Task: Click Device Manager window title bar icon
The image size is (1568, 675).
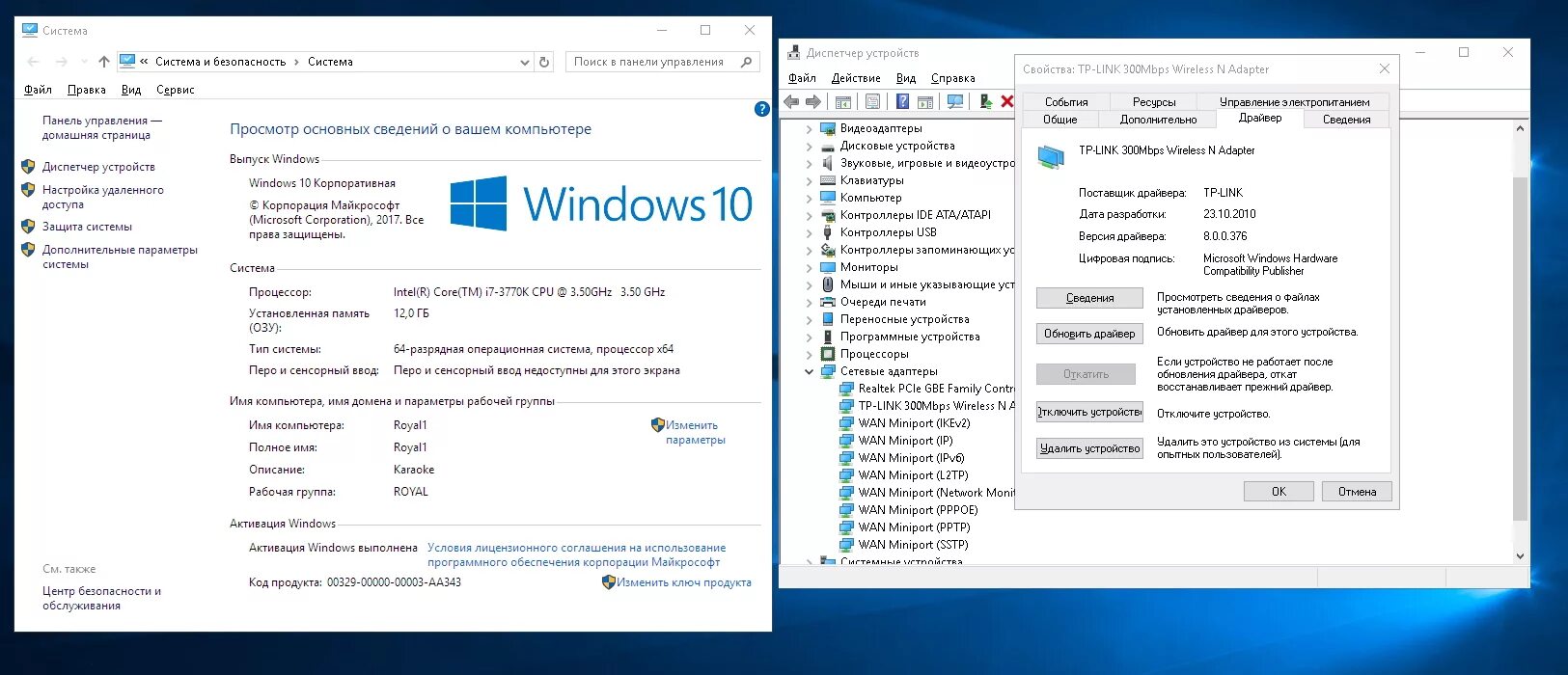Action: [x=794, y=52]
